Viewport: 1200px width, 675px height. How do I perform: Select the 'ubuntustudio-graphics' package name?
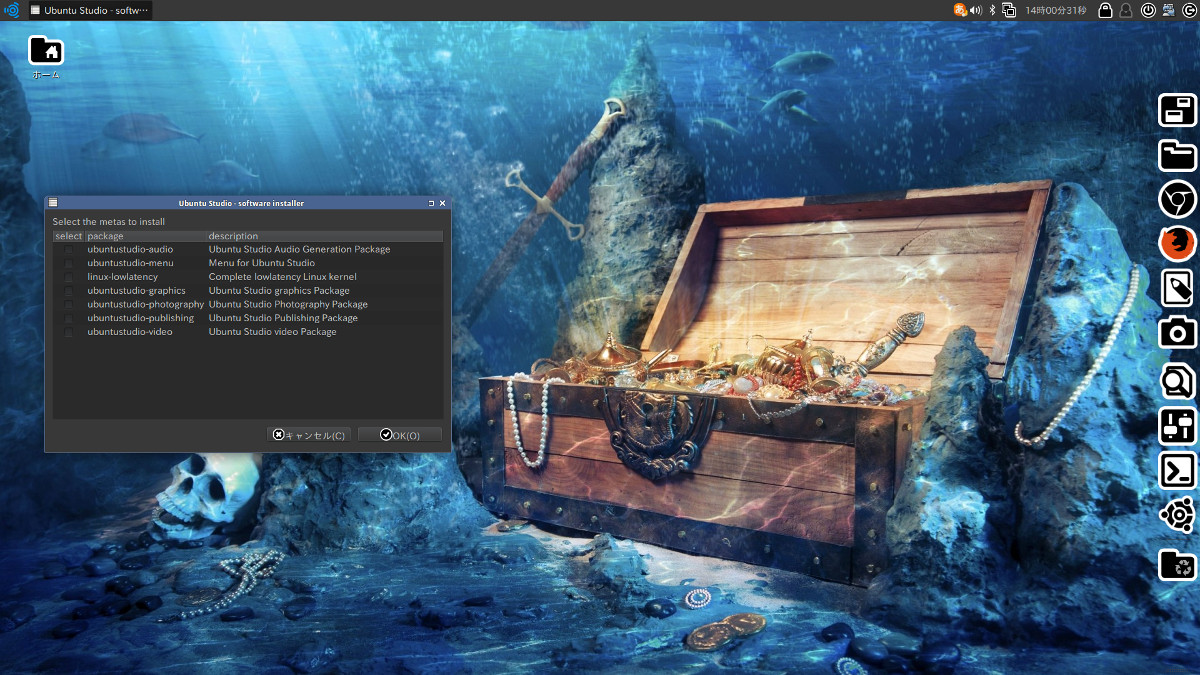(136, 291)
